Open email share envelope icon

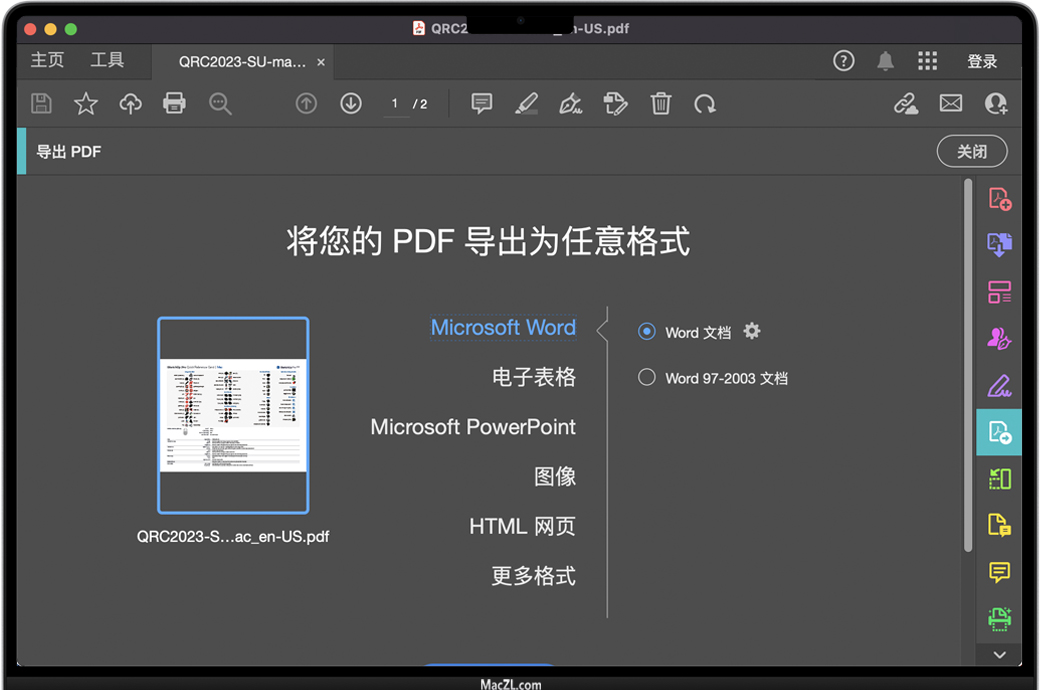[950, 103]
